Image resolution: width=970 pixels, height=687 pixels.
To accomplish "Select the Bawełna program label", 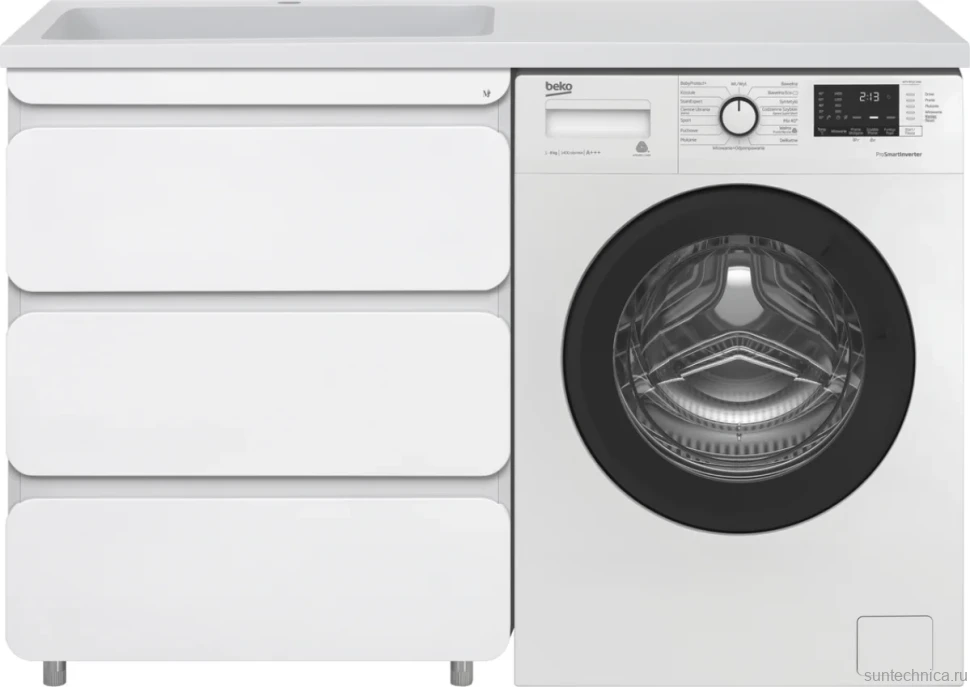I will 789,83.
